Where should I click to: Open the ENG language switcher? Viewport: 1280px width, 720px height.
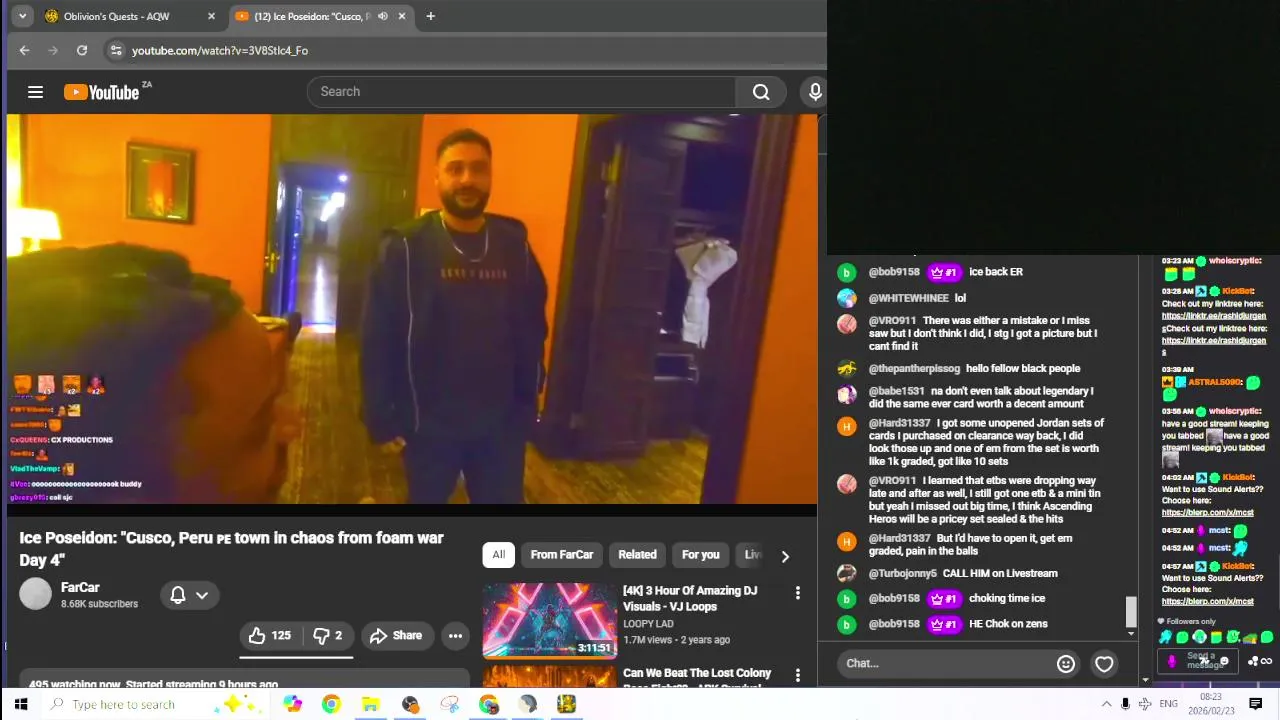click(x=1168, y=704)
